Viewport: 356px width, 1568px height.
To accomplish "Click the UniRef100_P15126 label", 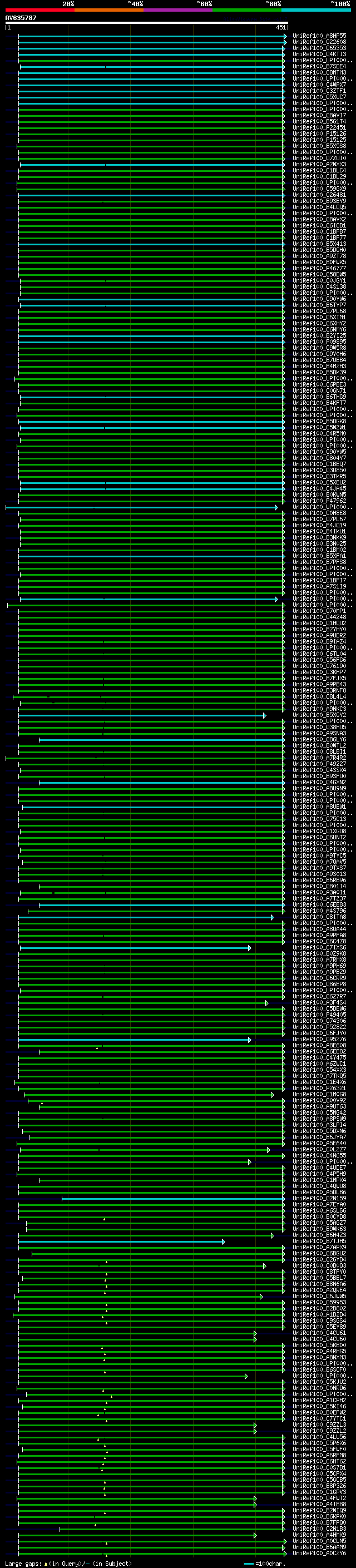I will pos(319,134).
